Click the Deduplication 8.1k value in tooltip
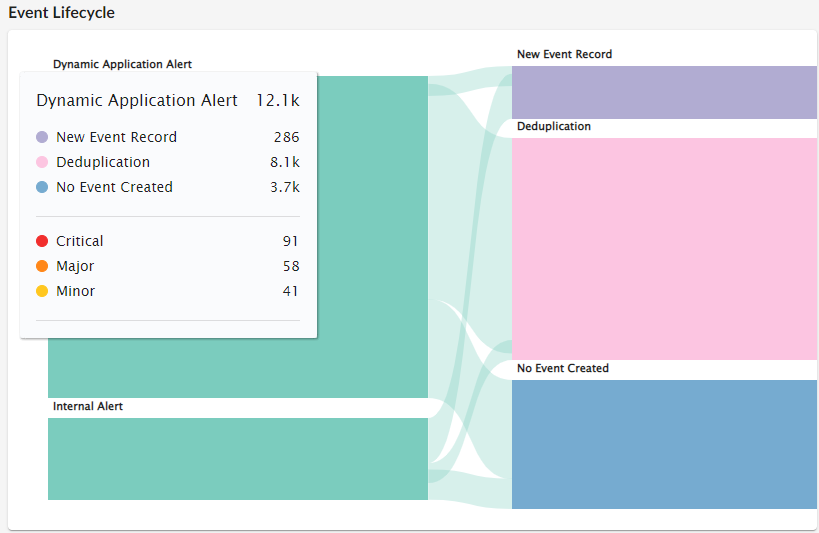Viewport: 819px width, 533px height. (286, 162)
